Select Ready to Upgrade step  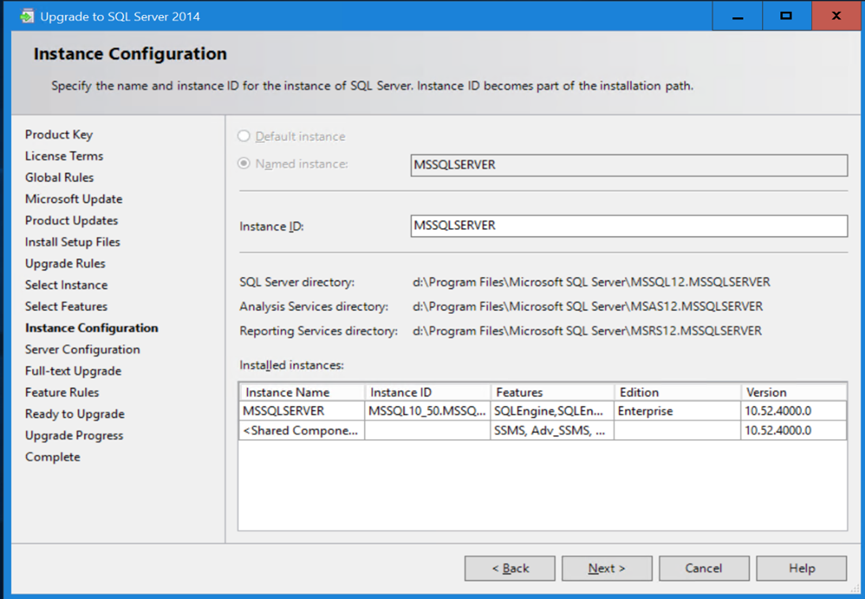74,414
